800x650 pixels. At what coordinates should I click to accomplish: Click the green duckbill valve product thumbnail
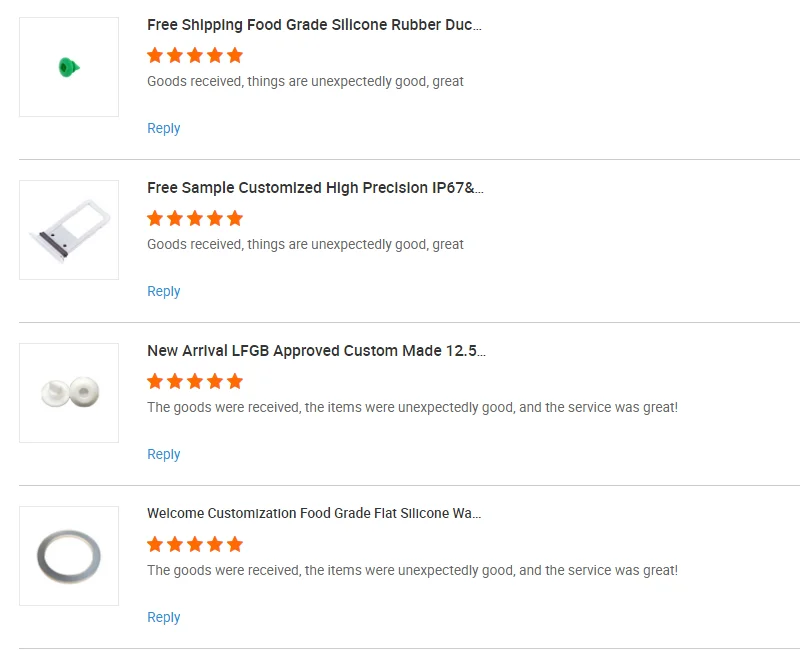(x=69, y=67)
